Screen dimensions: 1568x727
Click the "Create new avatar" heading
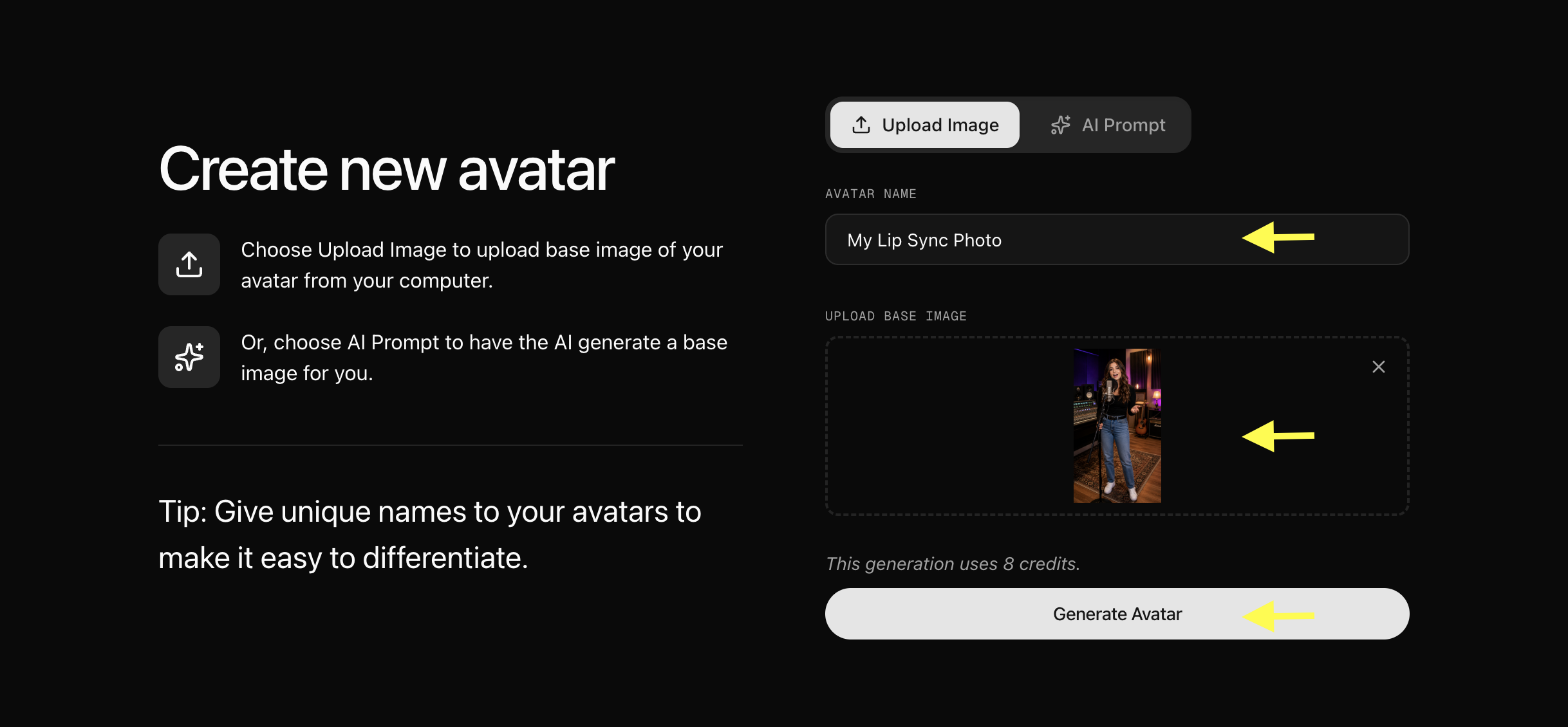click(x=387, y=169)
